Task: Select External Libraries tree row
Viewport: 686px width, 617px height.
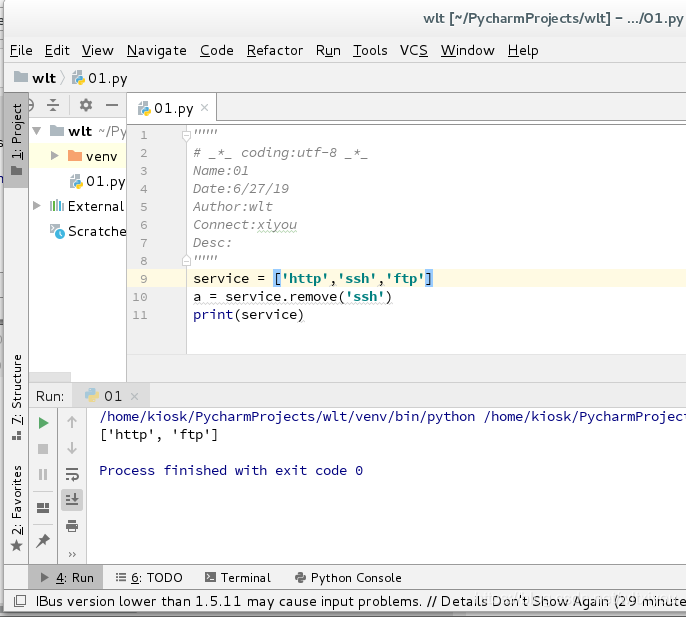Action: [x=78, y=206]
